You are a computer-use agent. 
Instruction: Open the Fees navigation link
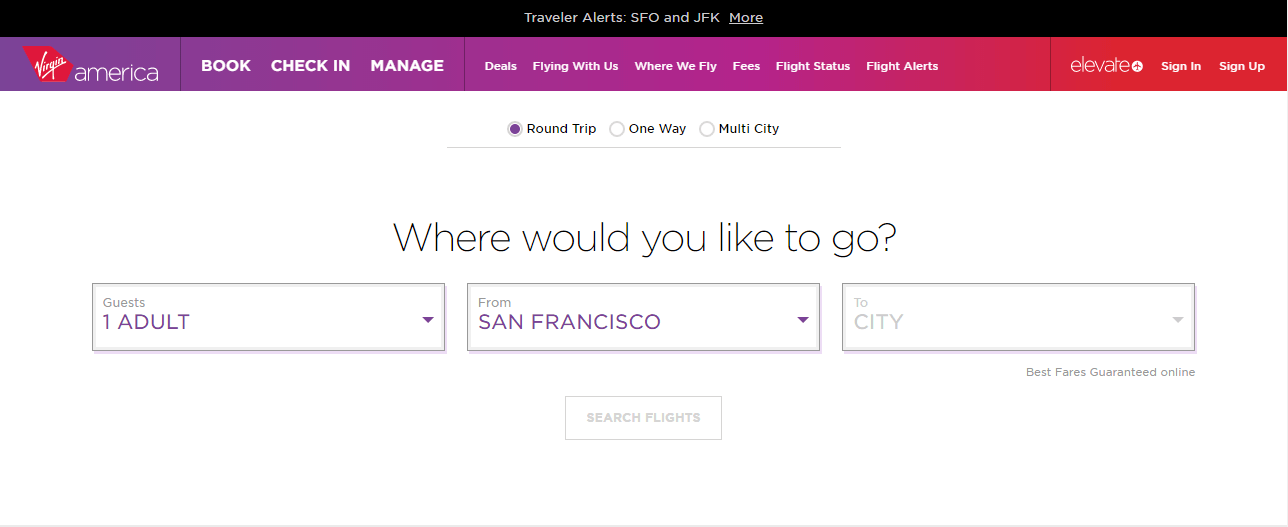pyautogui.click(x=746, y=66)
